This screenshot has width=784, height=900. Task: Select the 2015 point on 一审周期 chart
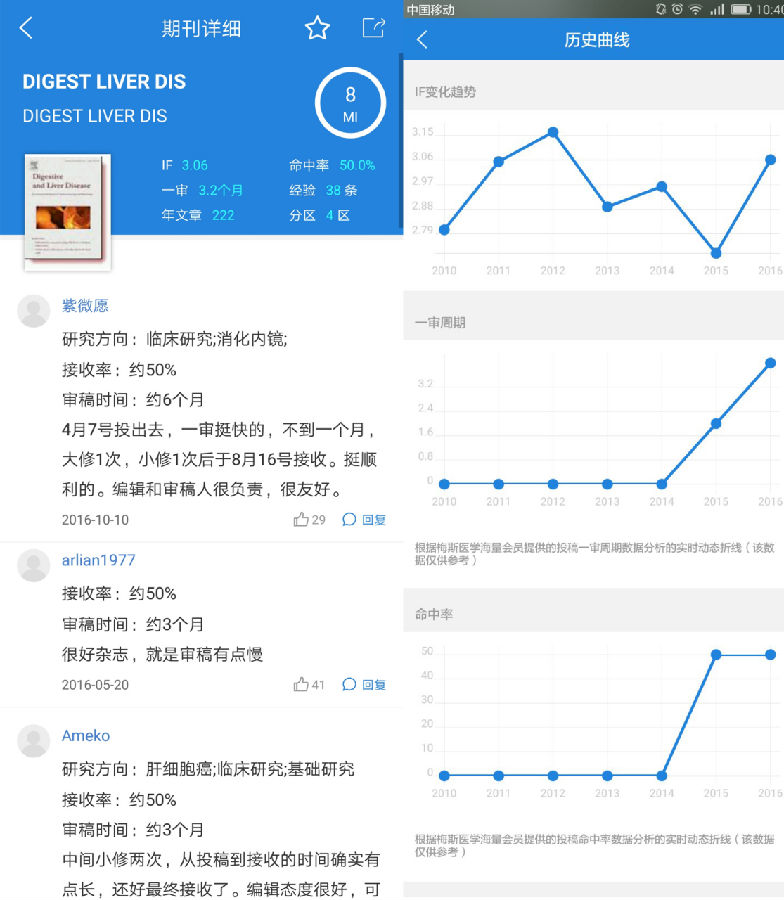716,423
